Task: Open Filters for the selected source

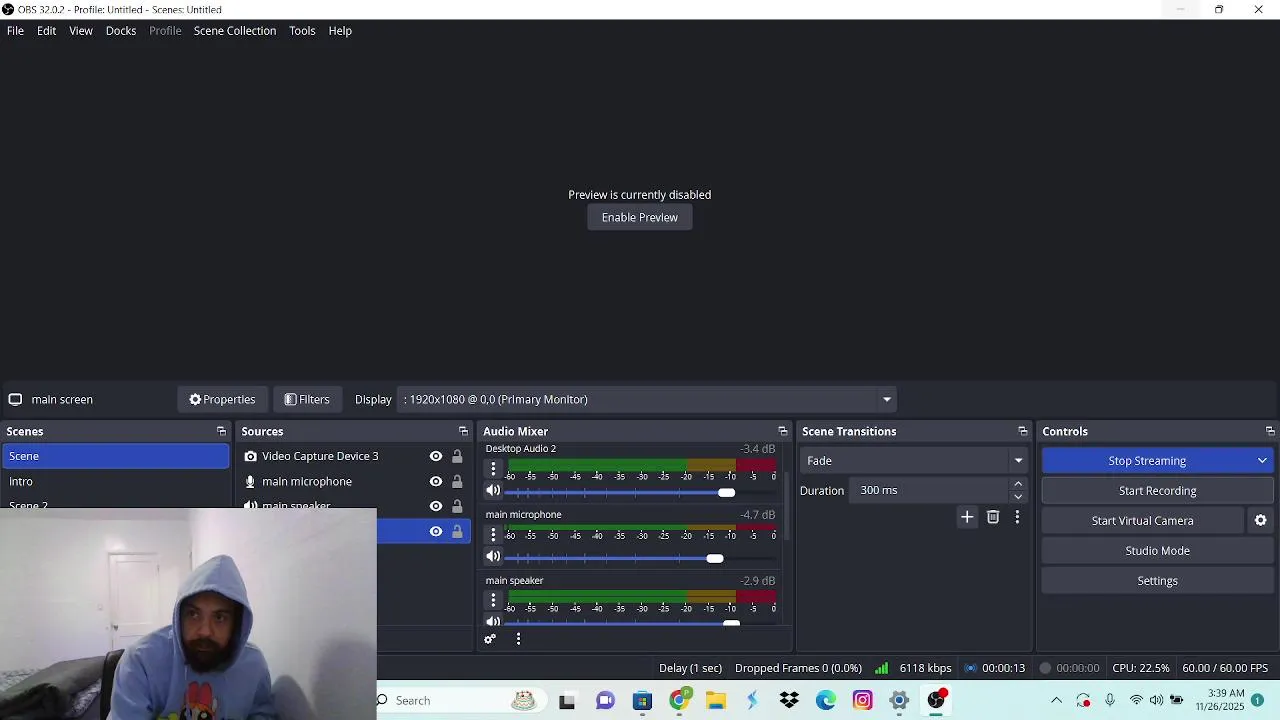Action: pos(307,399)
